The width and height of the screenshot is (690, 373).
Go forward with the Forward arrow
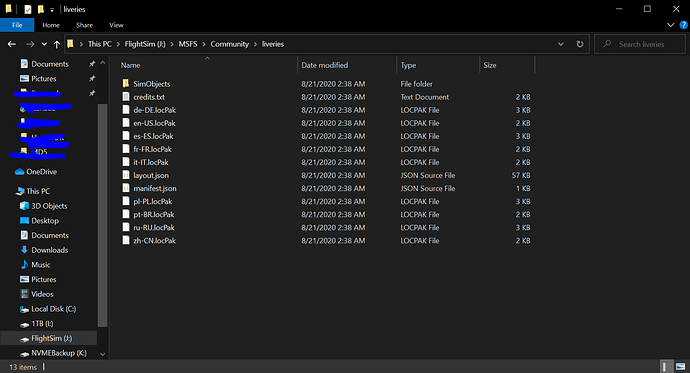pos(30,44)
